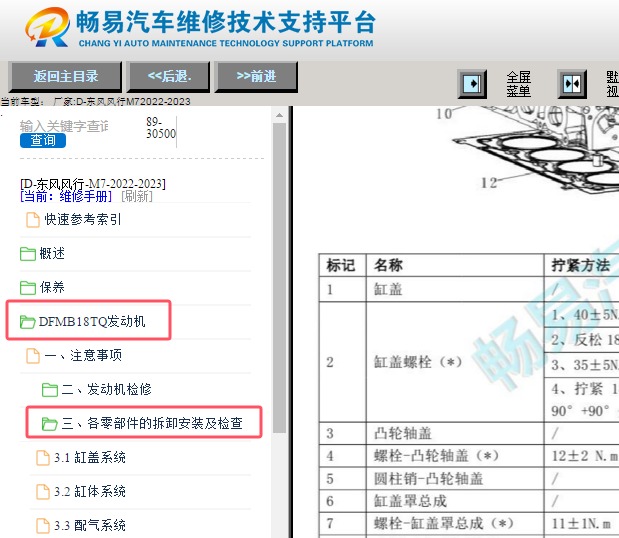Click the 缸盖罩总成 table cell

coord(455,501)
